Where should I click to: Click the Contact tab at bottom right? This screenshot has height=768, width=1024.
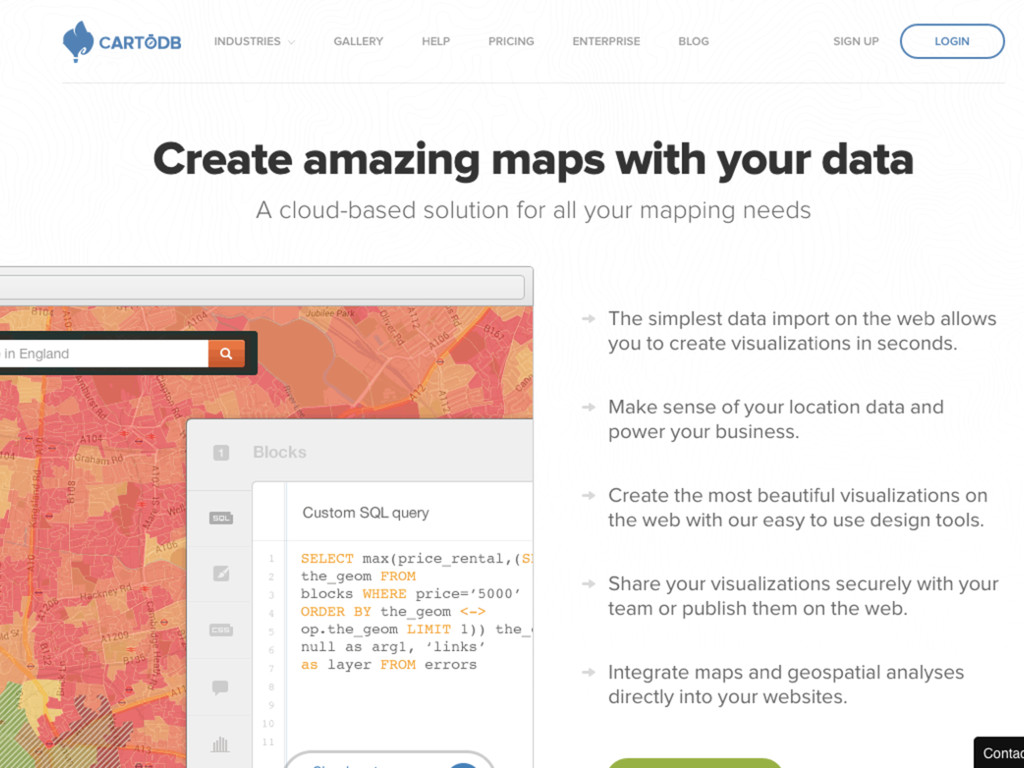[x=1000, y=752]
